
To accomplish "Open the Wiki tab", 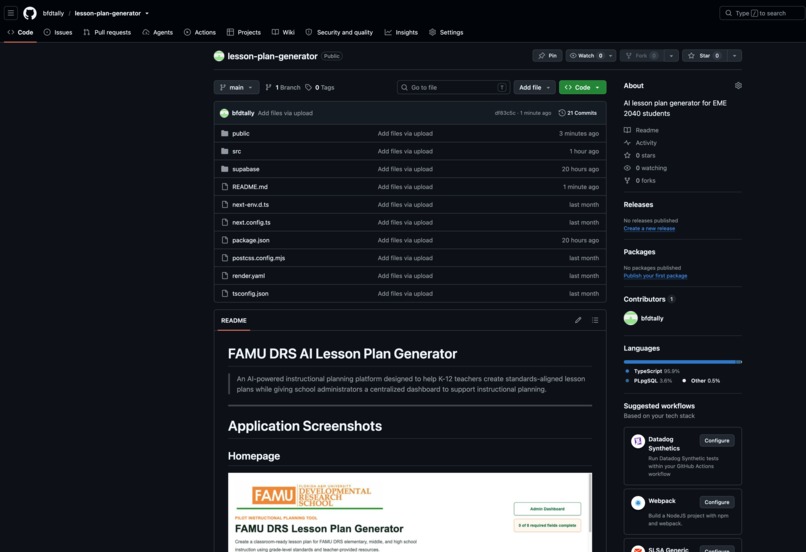I will coord(283,32).
